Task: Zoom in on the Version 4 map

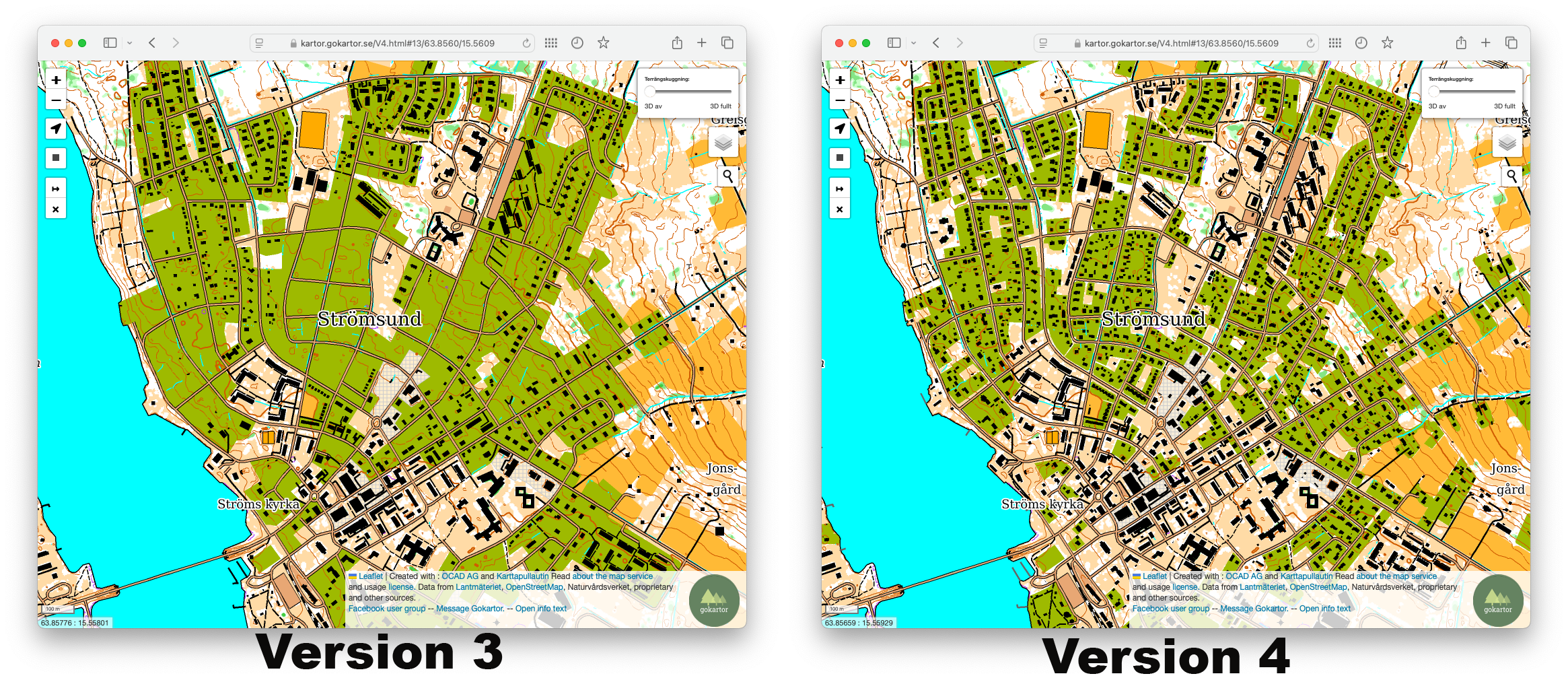Action: point(840,79)
